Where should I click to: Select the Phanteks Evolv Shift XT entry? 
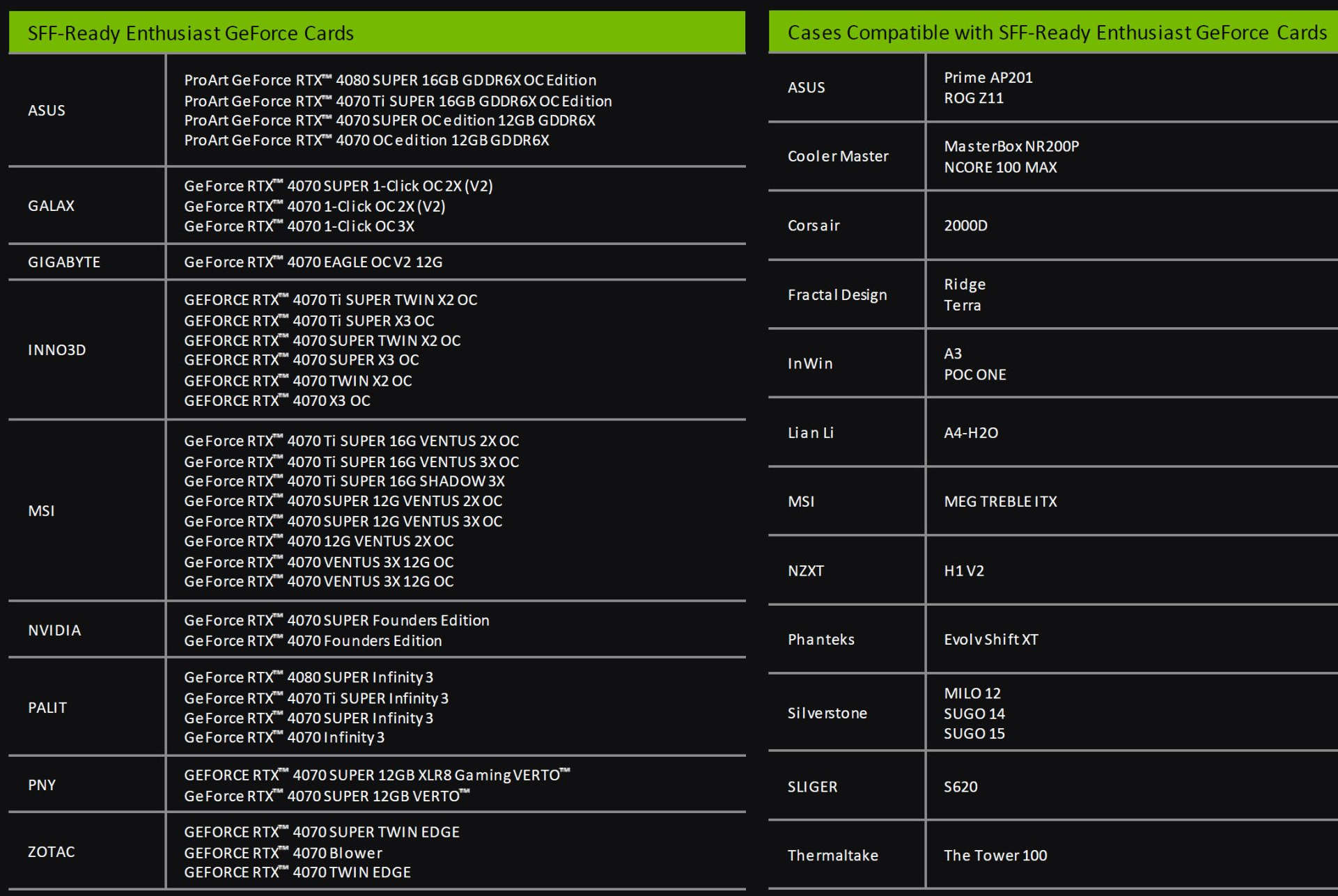point(990,640)
